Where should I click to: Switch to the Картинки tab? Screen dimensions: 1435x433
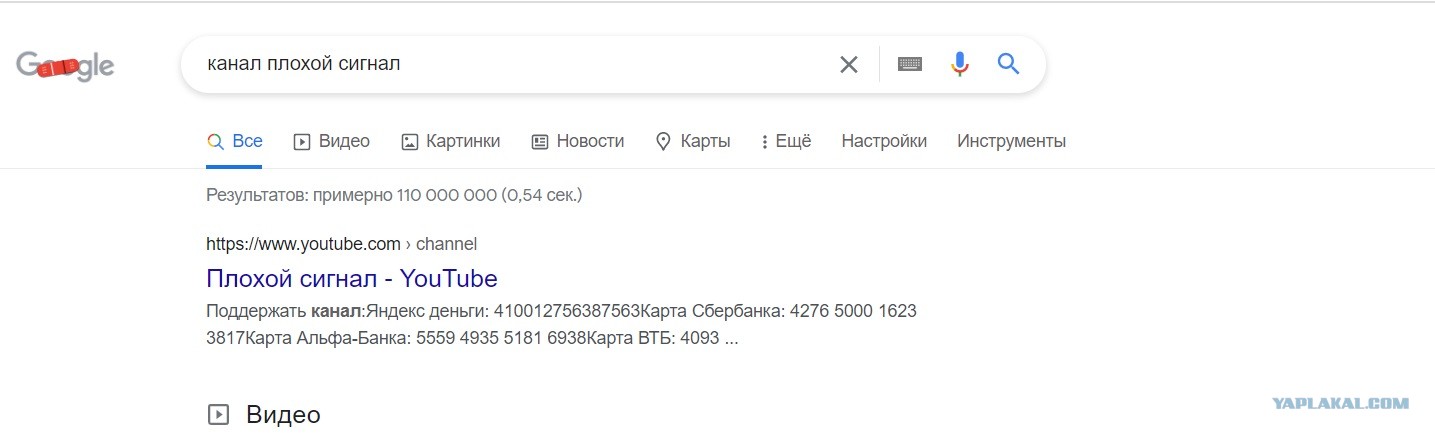(450, 141)
